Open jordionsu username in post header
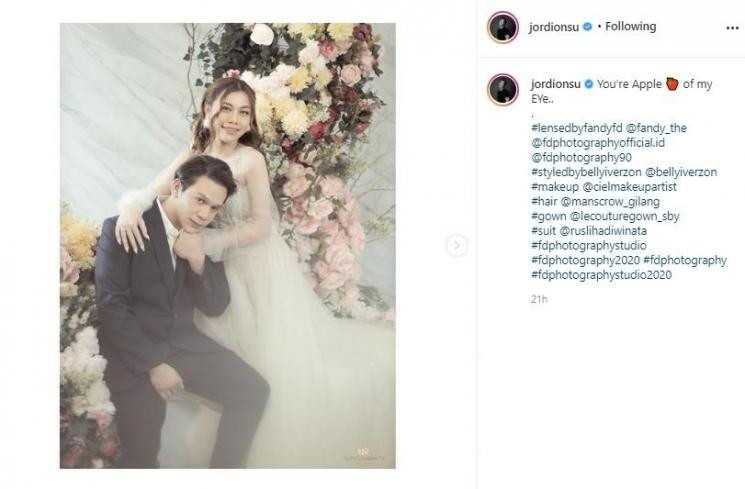745x489 pixels. pyautogui.click(x=554, y=27)
